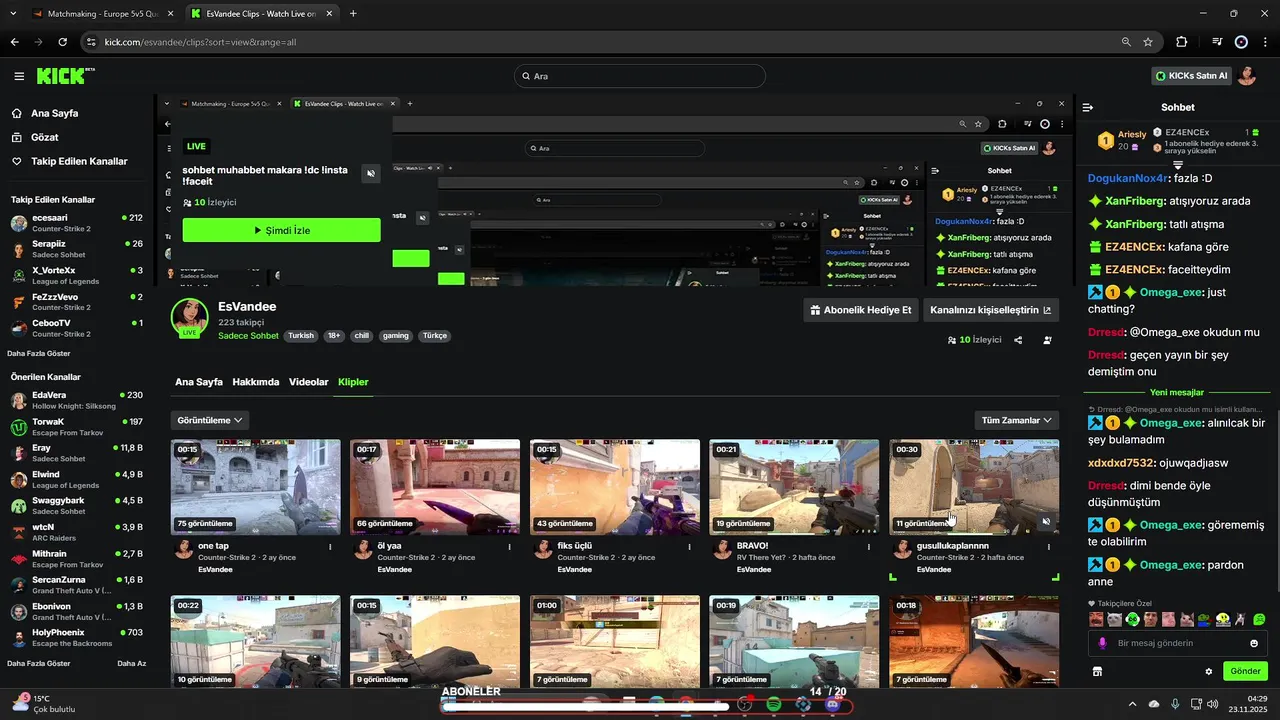Open the 'BRAVO!' clip thumbnail
This screenshot has height=720, width=1280.
(794, 487)
